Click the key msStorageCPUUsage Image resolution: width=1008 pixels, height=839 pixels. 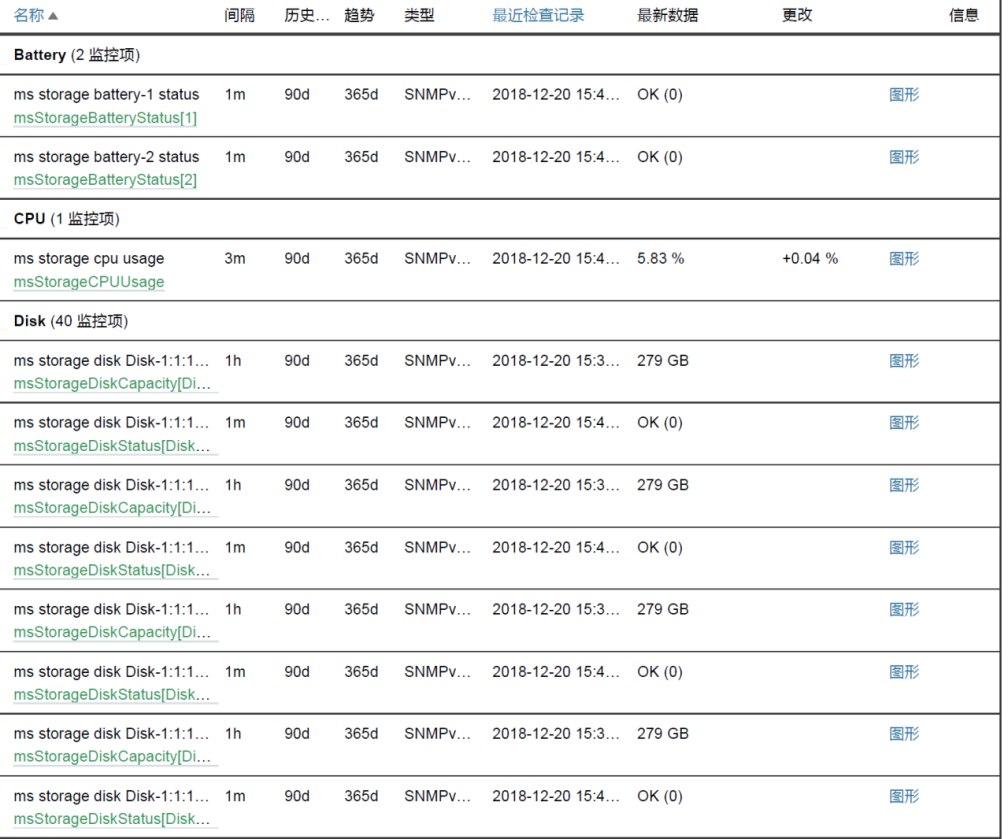[89, 282]
